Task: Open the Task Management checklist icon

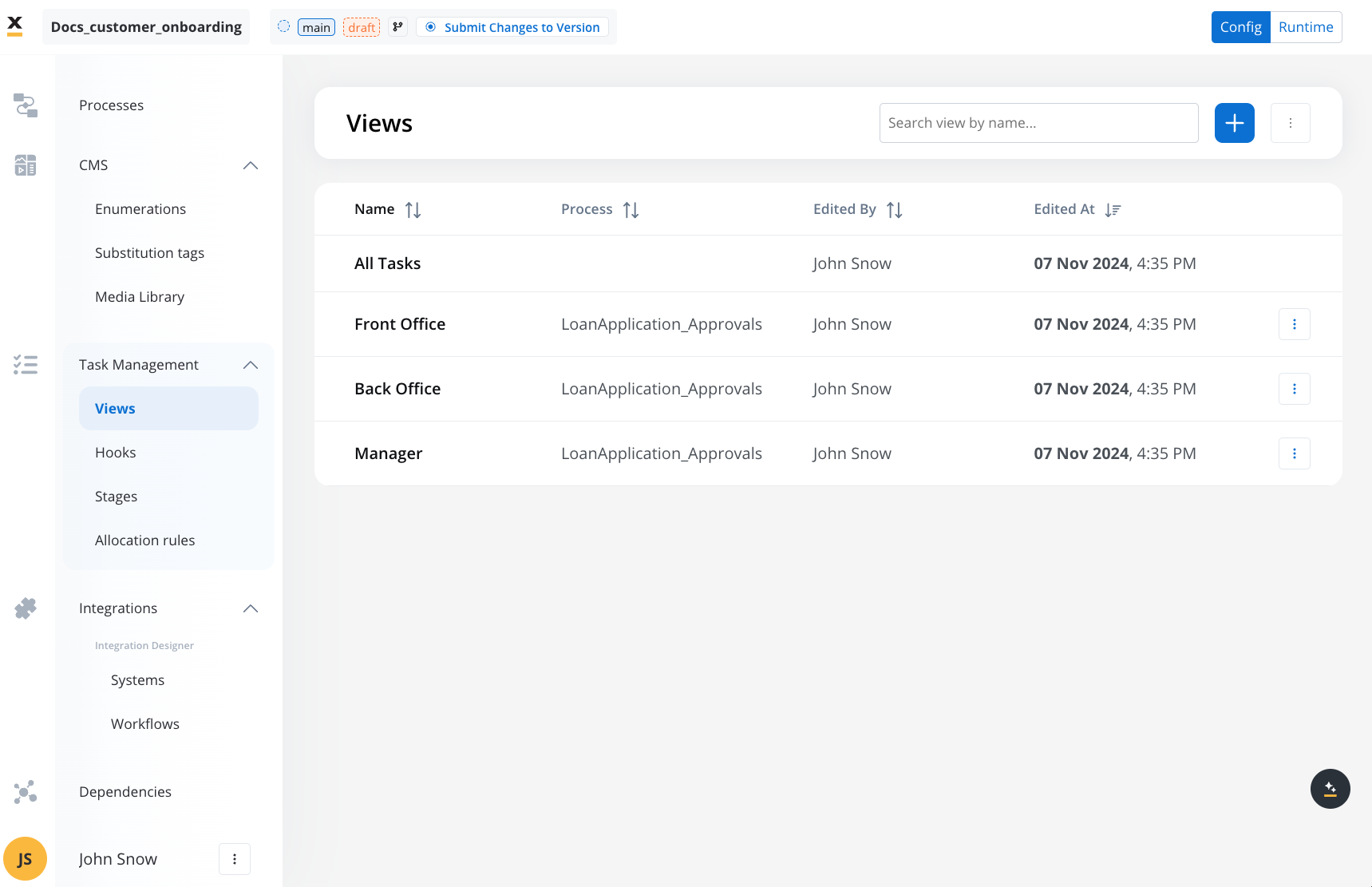Action: [x=26, y=365]
